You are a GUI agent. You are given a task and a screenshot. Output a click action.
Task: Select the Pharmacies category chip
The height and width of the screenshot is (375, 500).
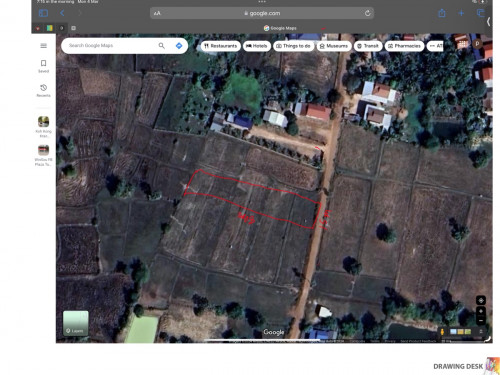click(404, 46)
